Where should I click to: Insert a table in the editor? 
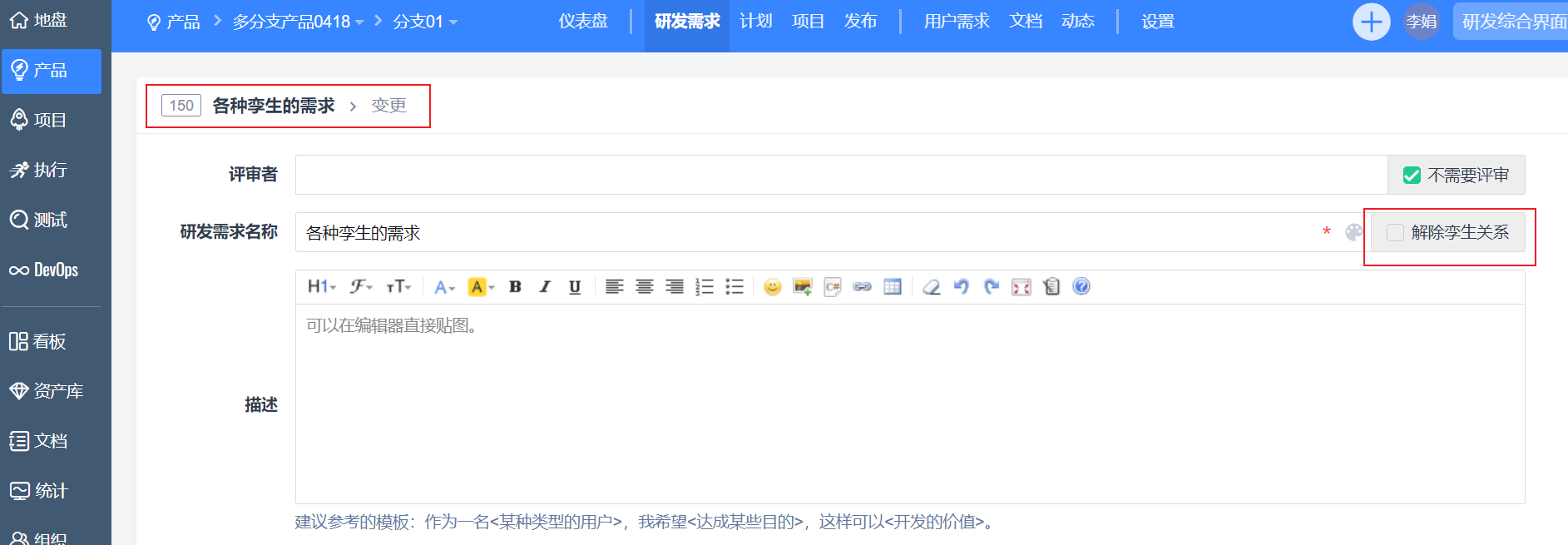(892, 287)
